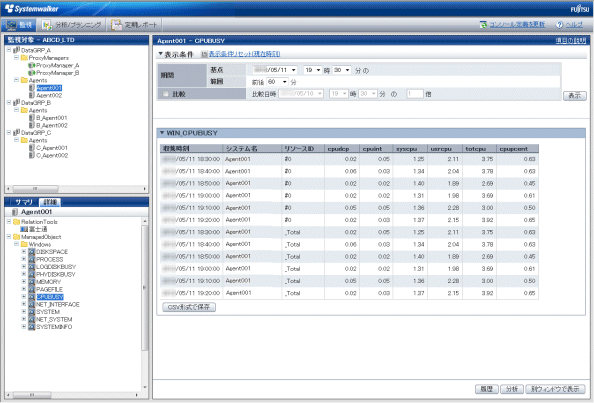Viewport: 594px width, 403px height.
Task: Click the DataGRP_C group icon
Action: (x=16, y=133)
